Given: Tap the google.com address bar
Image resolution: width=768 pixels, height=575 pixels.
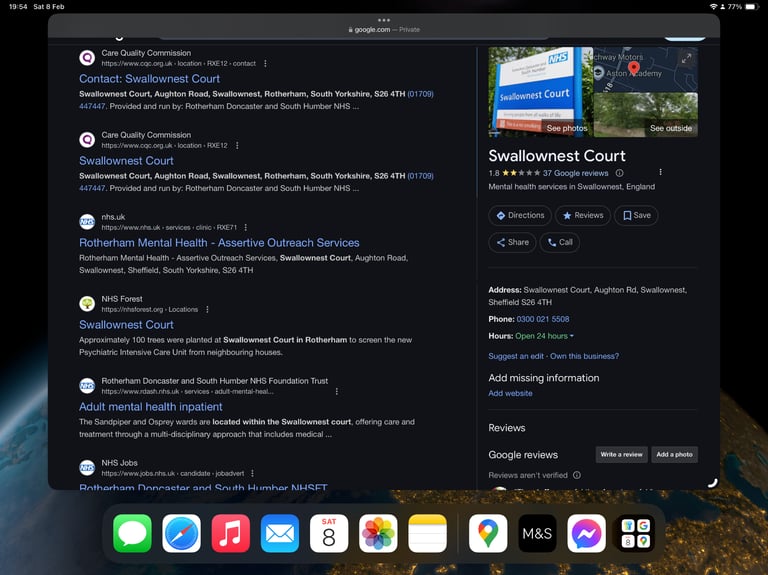Looking at the screenshot, I should [384, 30].
